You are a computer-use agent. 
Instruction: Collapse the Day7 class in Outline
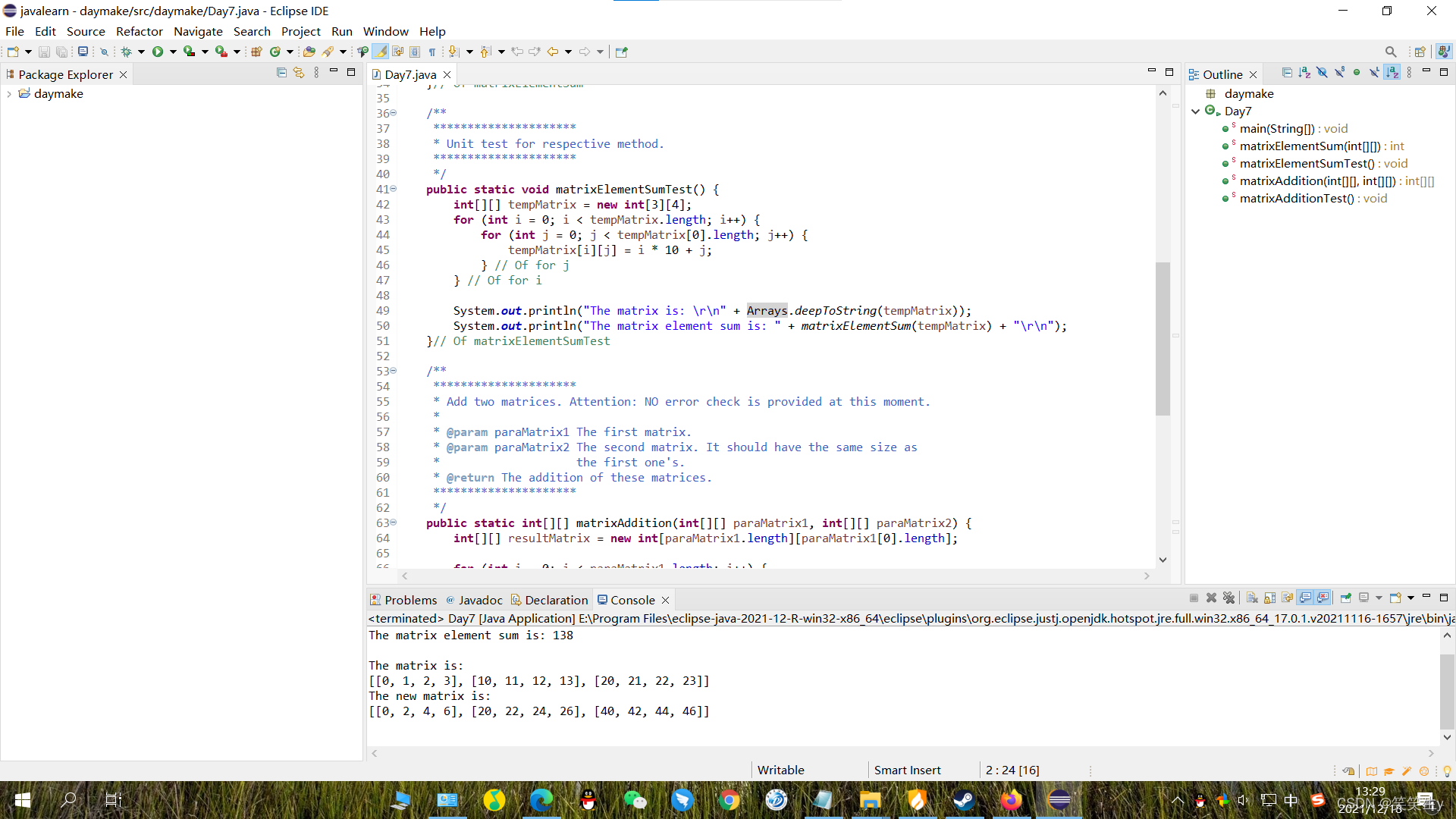(x=1196, y=111)
